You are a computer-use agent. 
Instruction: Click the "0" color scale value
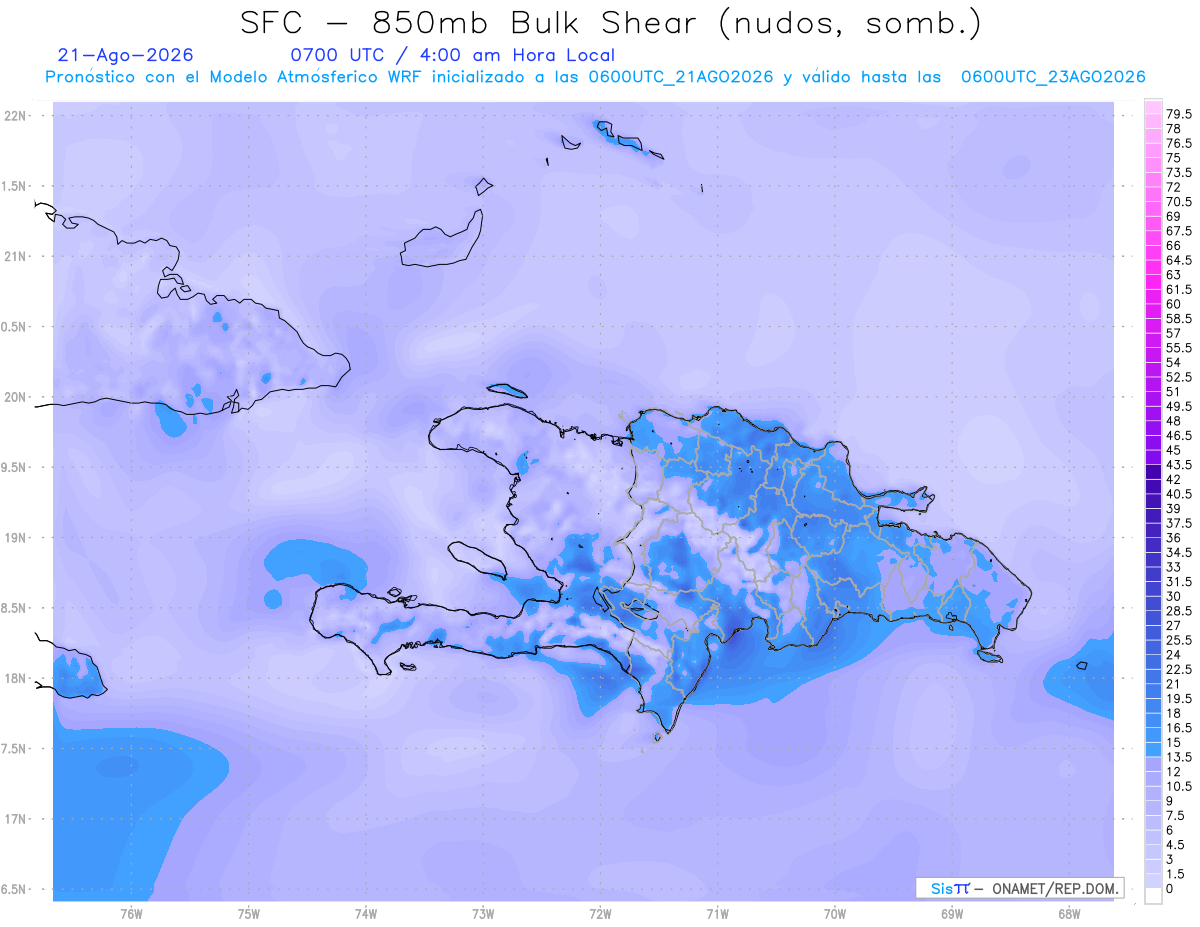click(x=1169, y=888)
